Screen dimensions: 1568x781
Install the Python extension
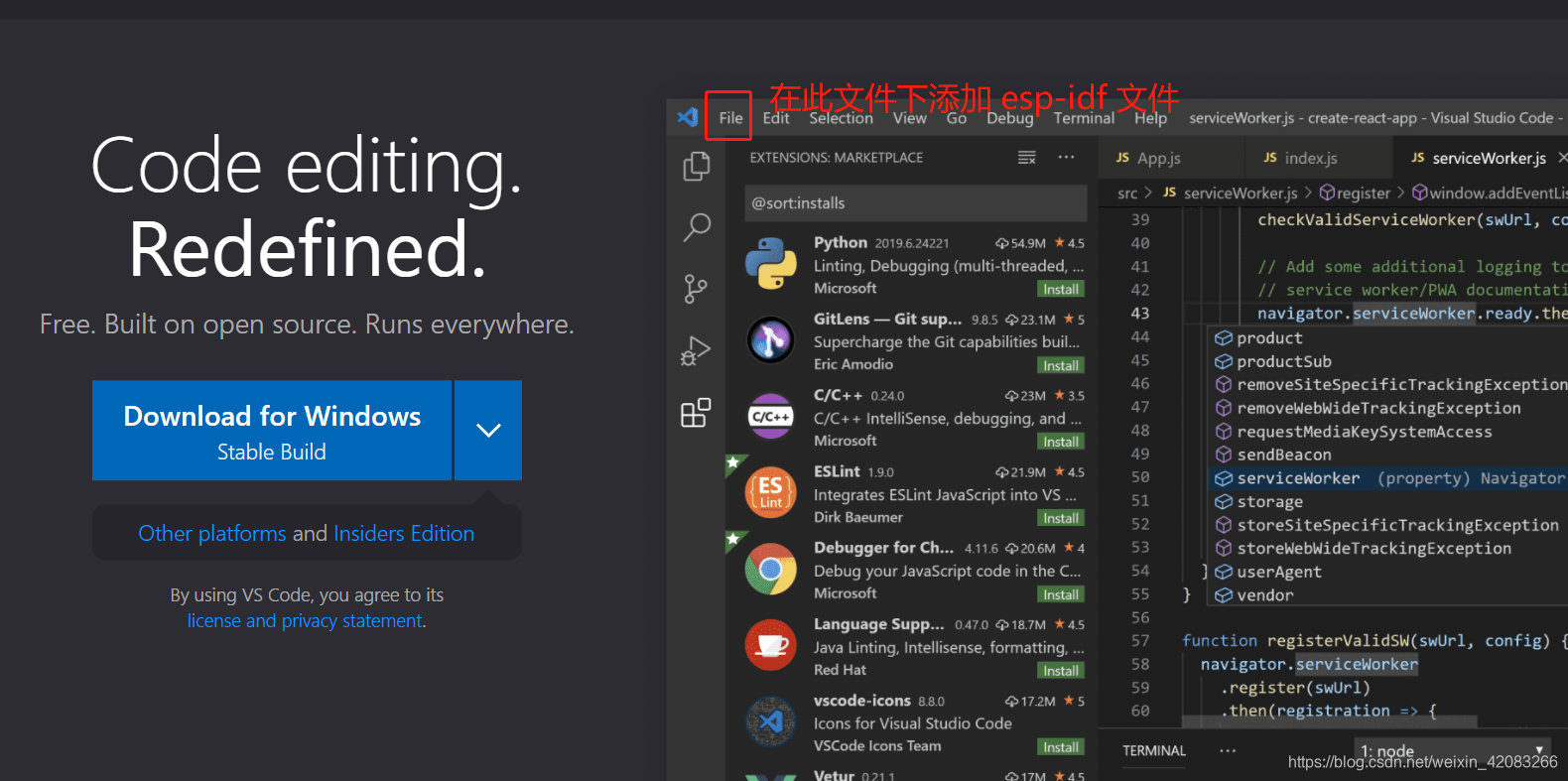click(1061, 289)
